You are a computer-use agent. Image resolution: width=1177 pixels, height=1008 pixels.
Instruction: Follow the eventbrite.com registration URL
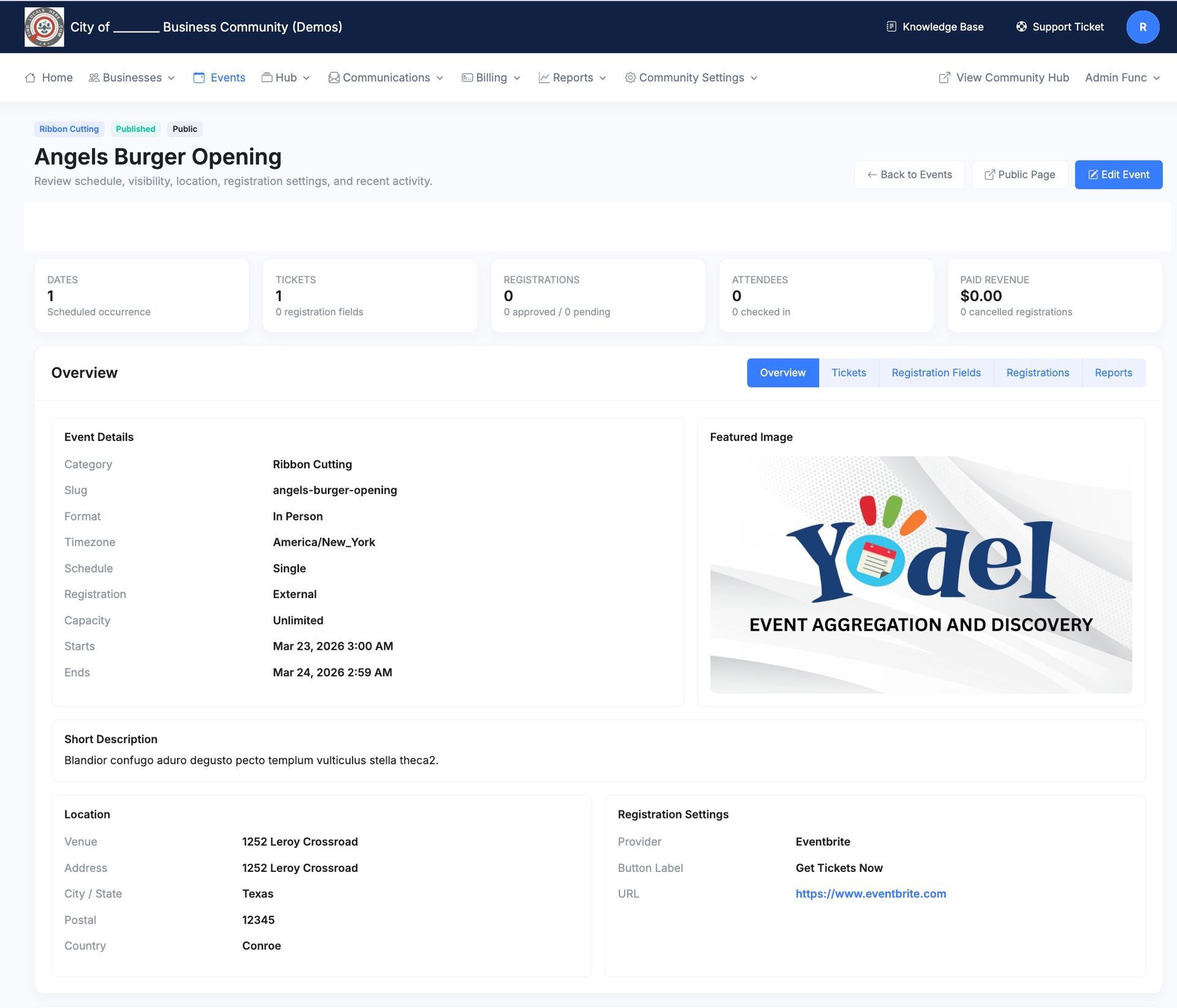coord(870,893)
